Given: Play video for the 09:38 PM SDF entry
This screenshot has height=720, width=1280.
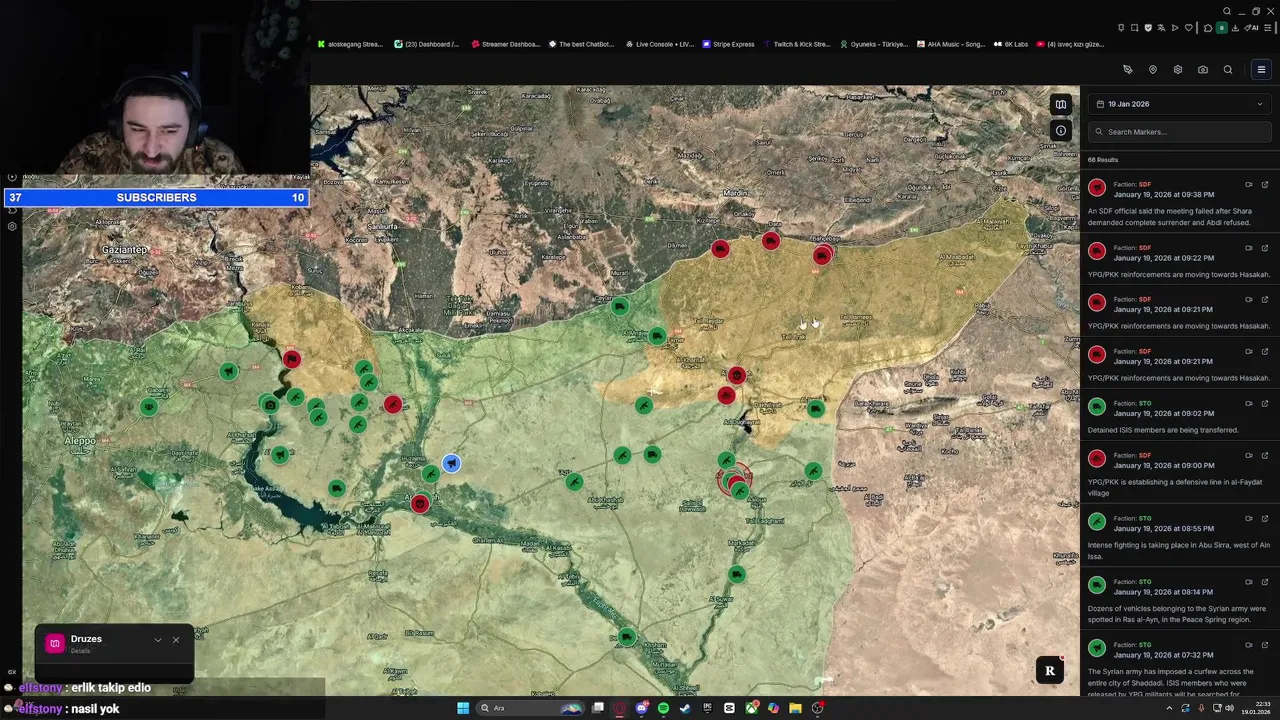Looking at the screenshot, I should 1249,185.
